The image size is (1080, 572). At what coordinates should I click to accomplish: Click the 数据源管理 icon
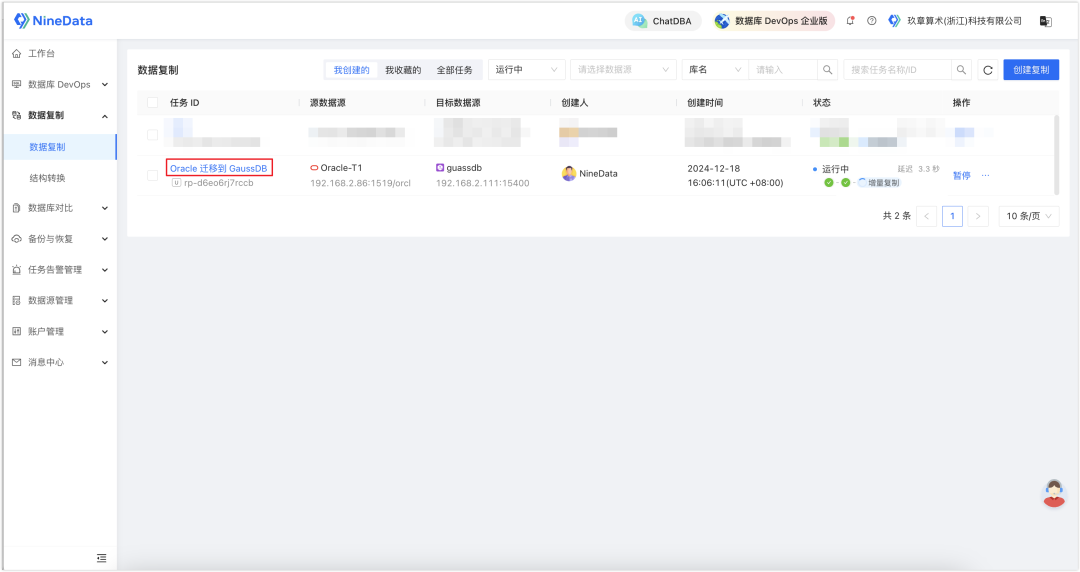17,300
